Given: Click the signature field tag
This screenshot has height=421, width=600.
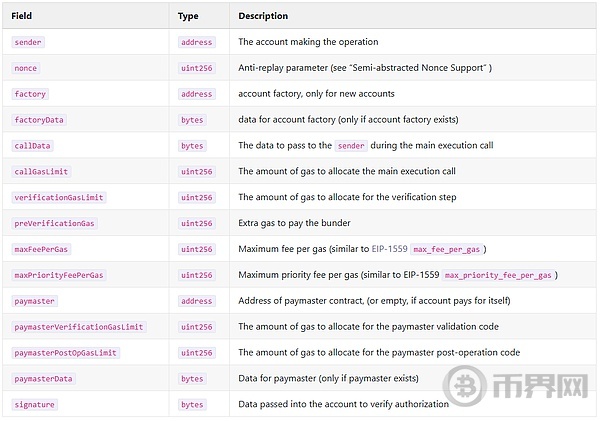Looking at the screenshot, I should (x=34, y=405).
